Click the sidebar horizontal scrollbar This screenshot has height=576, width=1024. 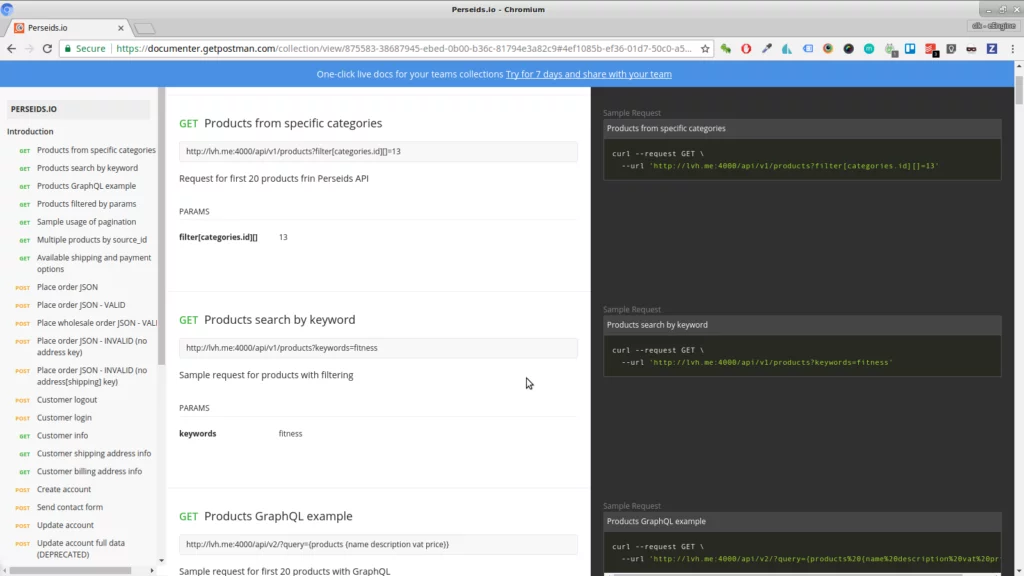[x=71, y=571]
